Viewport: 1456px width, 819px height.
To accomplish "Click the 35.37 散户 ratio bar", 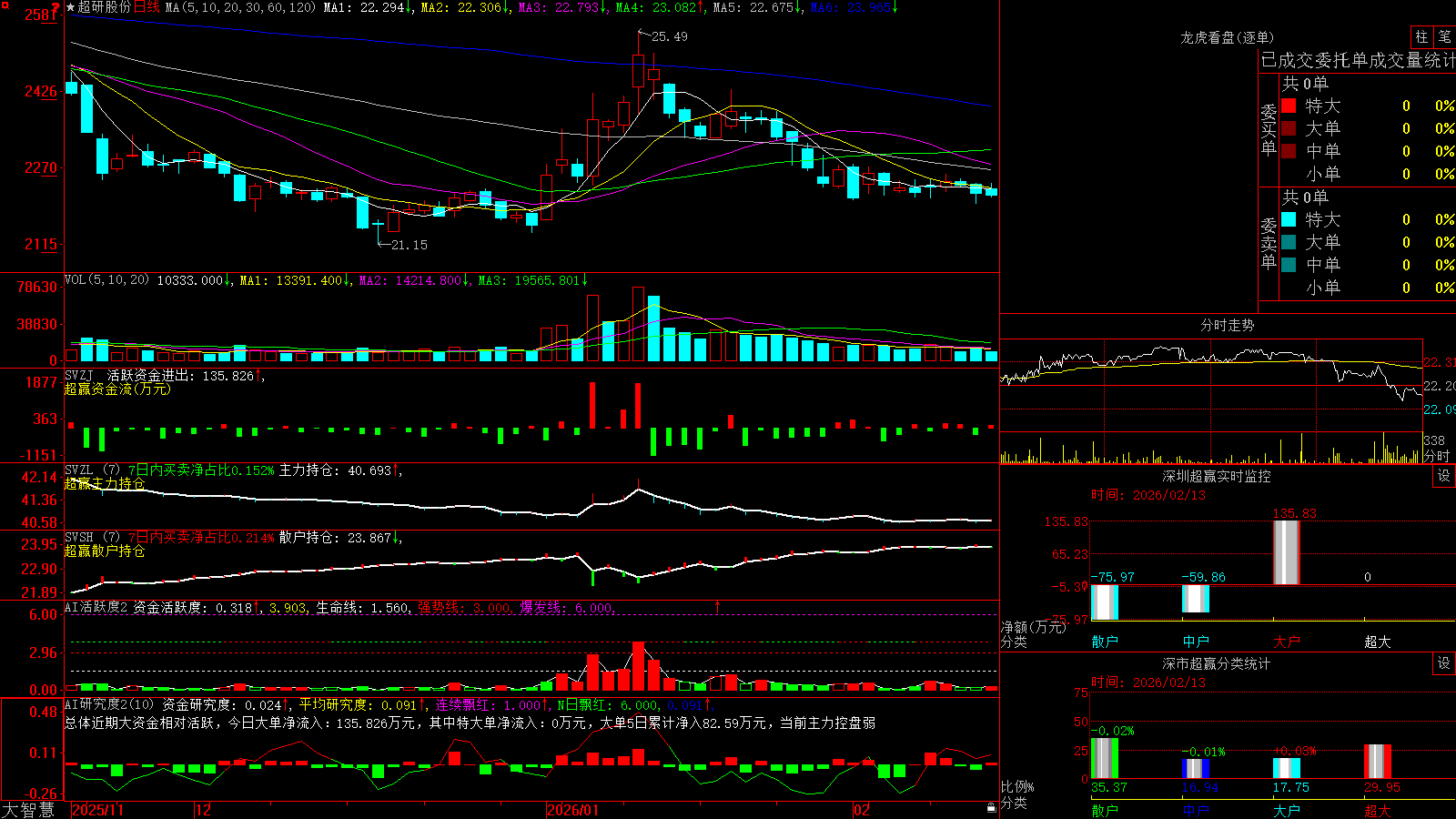I will 1105,758.
